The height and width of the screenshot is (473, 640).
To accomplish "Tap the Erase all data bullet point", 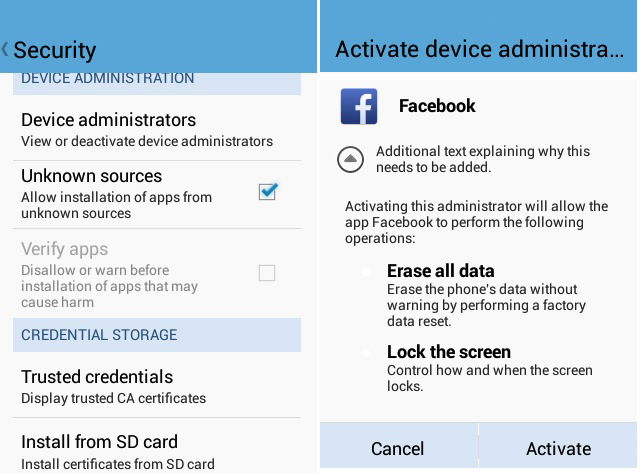I will [366, 273].
